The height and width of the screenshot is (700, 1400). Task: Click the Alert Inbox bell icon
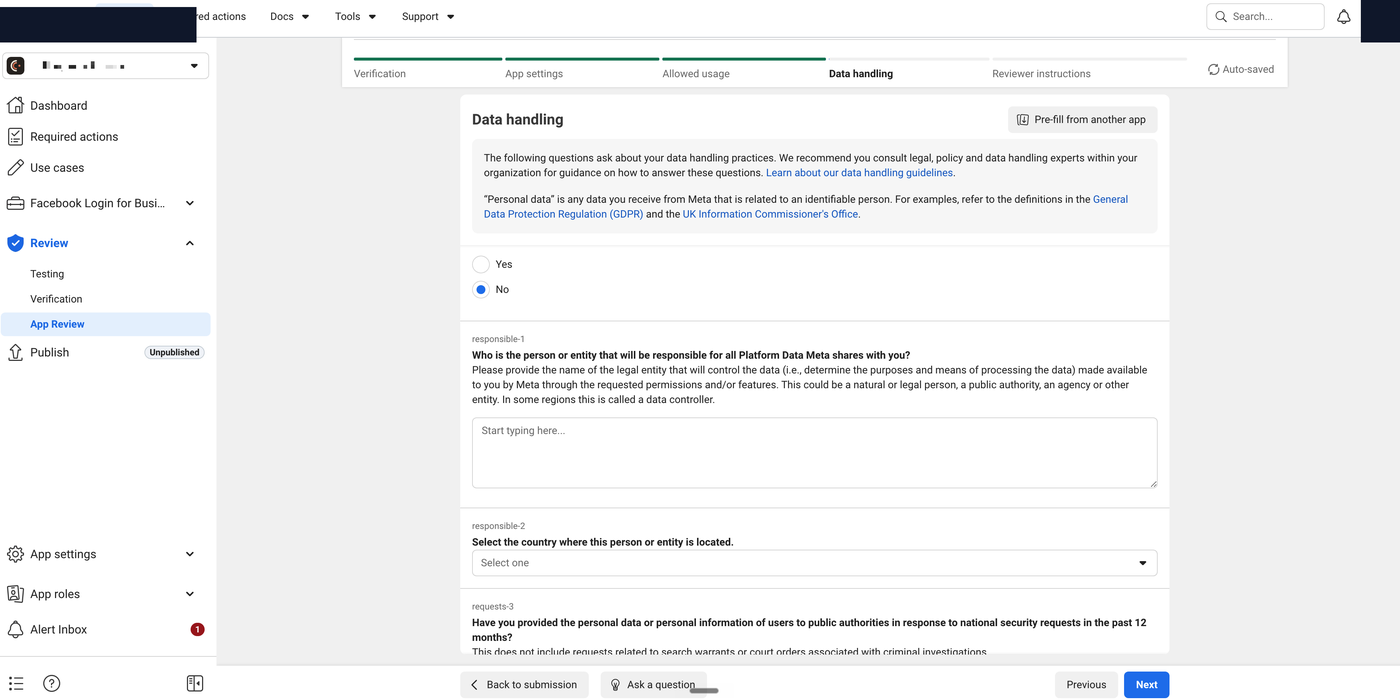pyautogui.click(x=15, y=629)
